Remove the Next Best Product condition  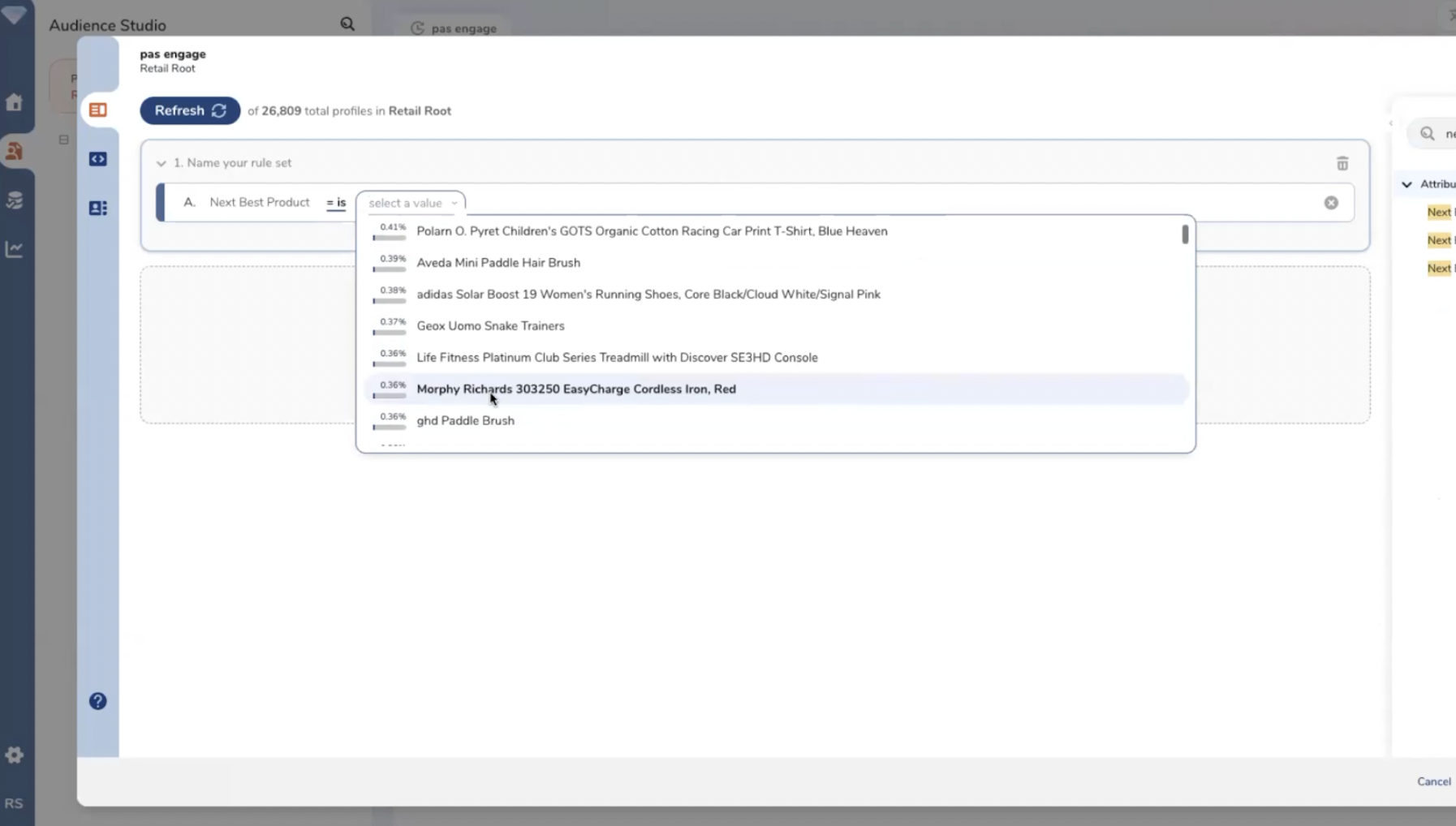pos(1331,203)
